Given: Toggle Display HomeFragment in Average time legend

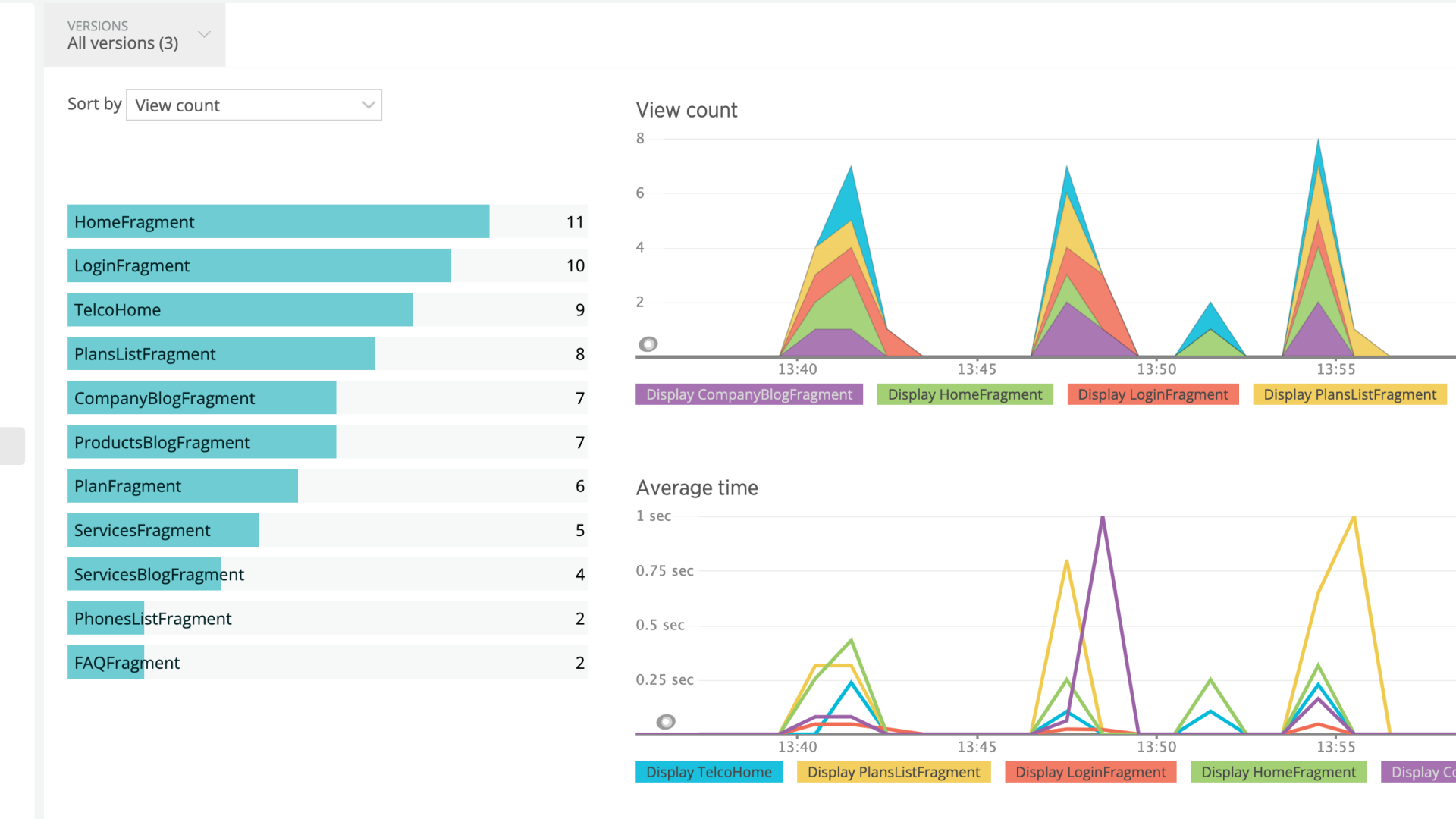Looking at the screenshot, I should [1278, 772].
